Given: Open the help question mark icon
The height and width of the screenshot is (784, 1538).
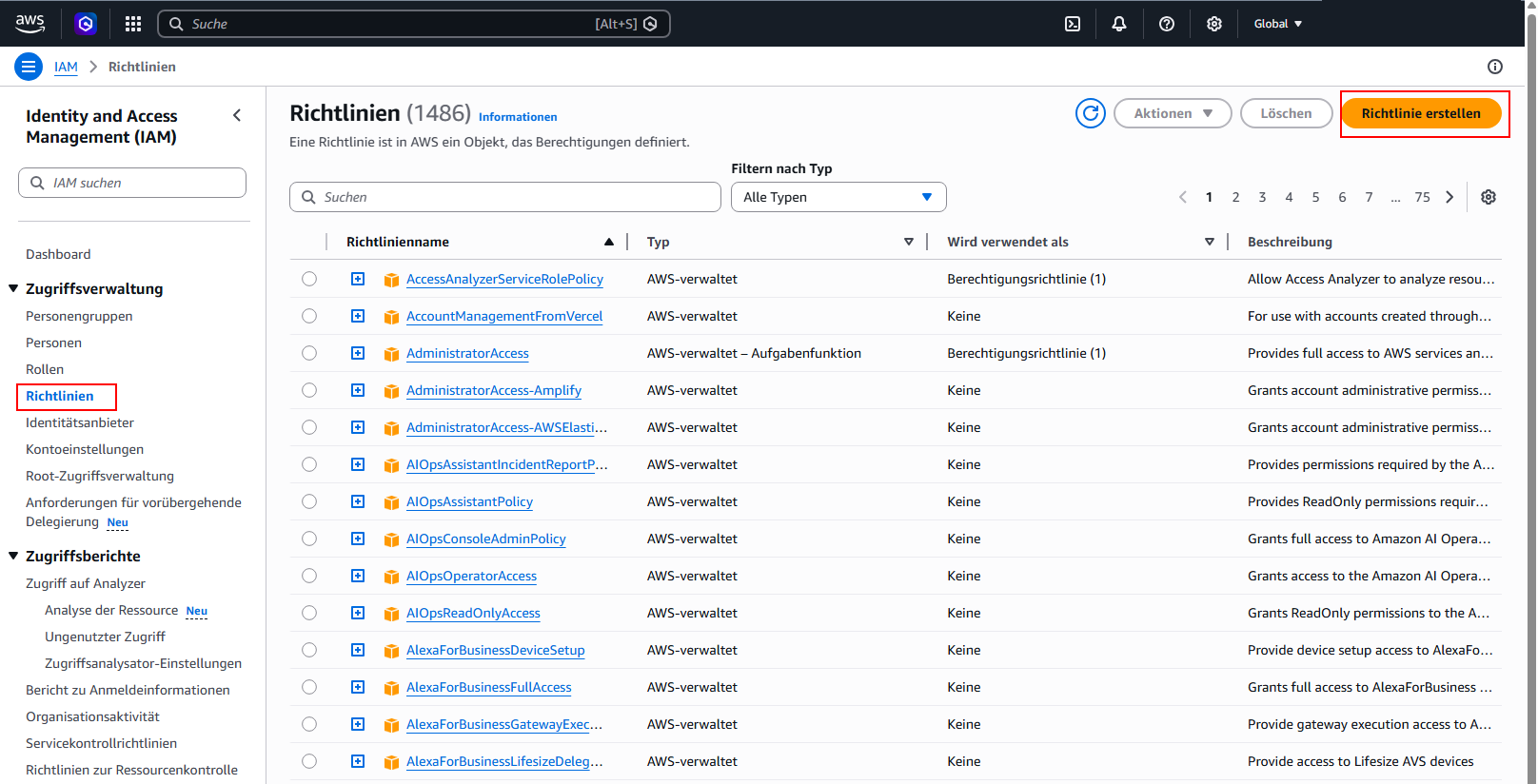Looking at the screenshot, I should [1167, 24].
